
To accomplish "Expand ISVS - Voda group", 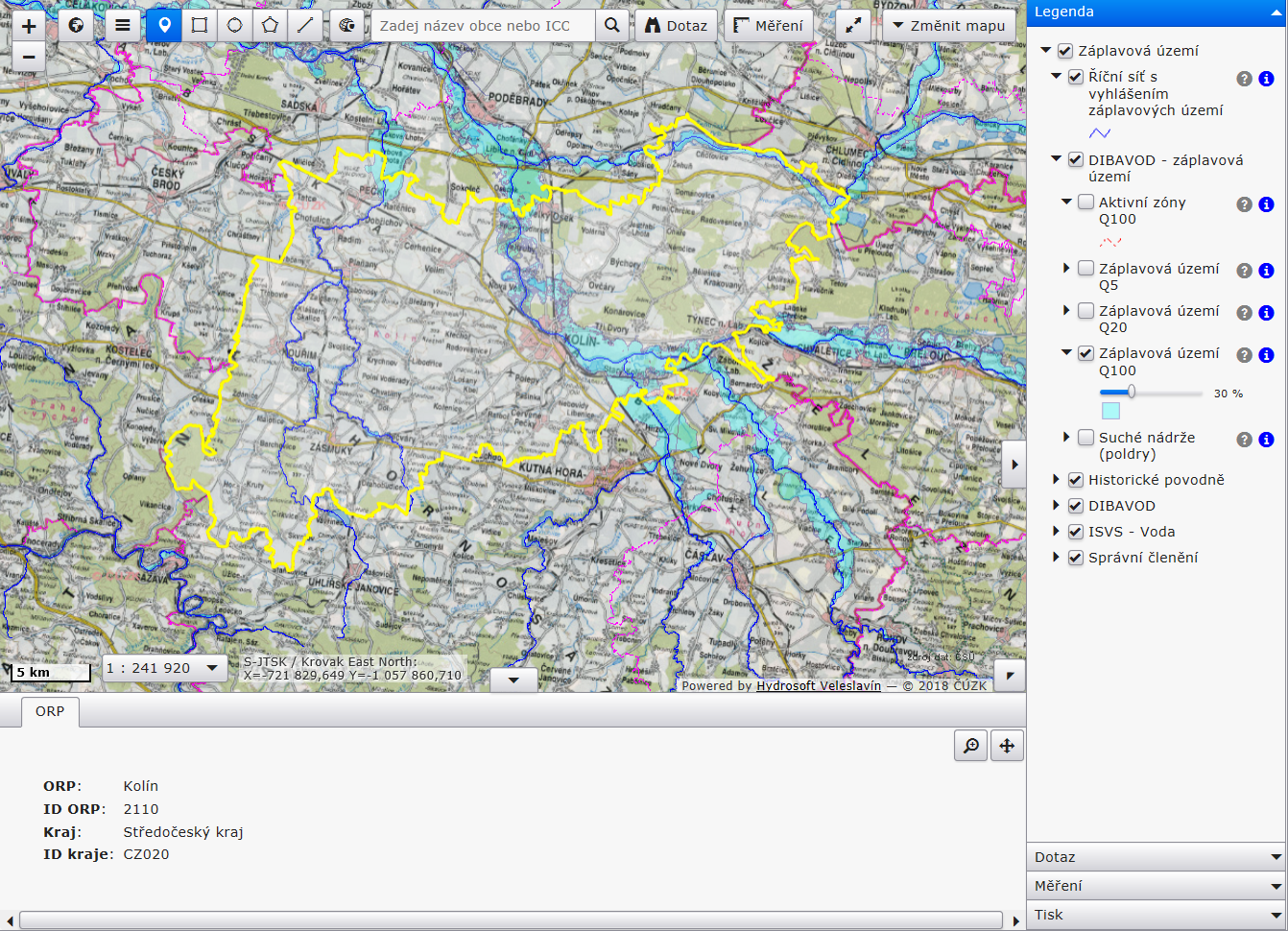I will 1057,531.
